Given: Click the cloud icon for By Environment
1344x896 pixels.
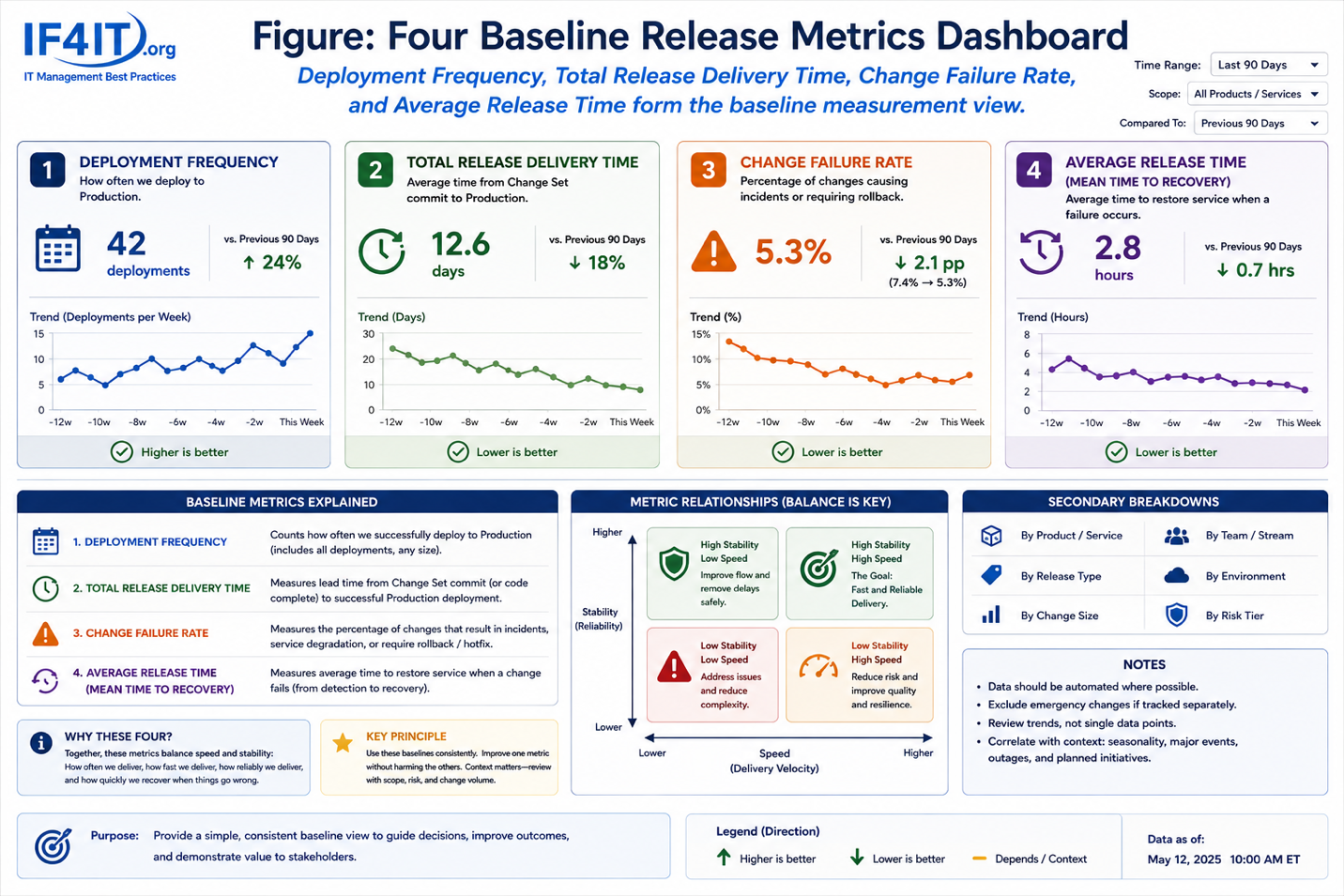Looking at the screenshot, I should 1176,576.
